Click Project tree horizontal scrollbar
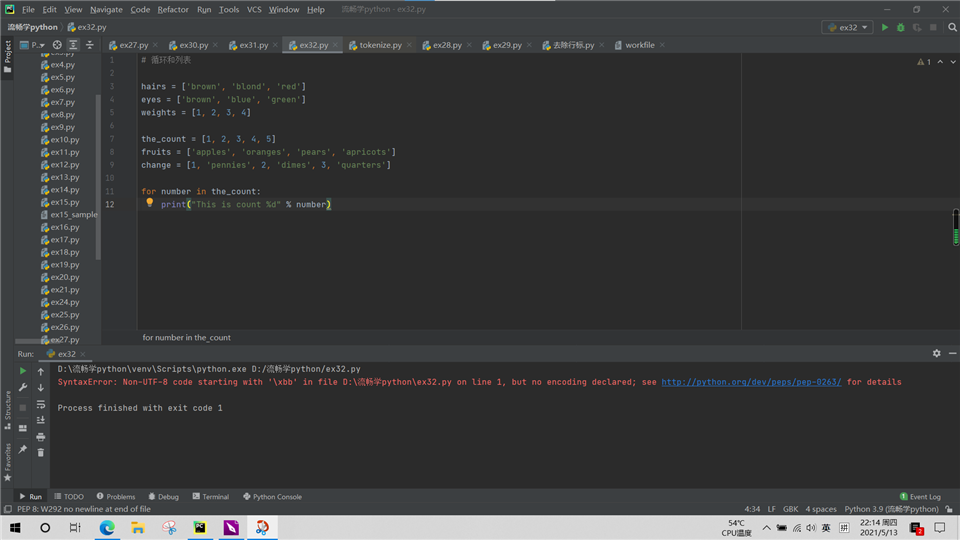Image resolution: width=960 pixels, height=540 pixels. coord(38,342)
